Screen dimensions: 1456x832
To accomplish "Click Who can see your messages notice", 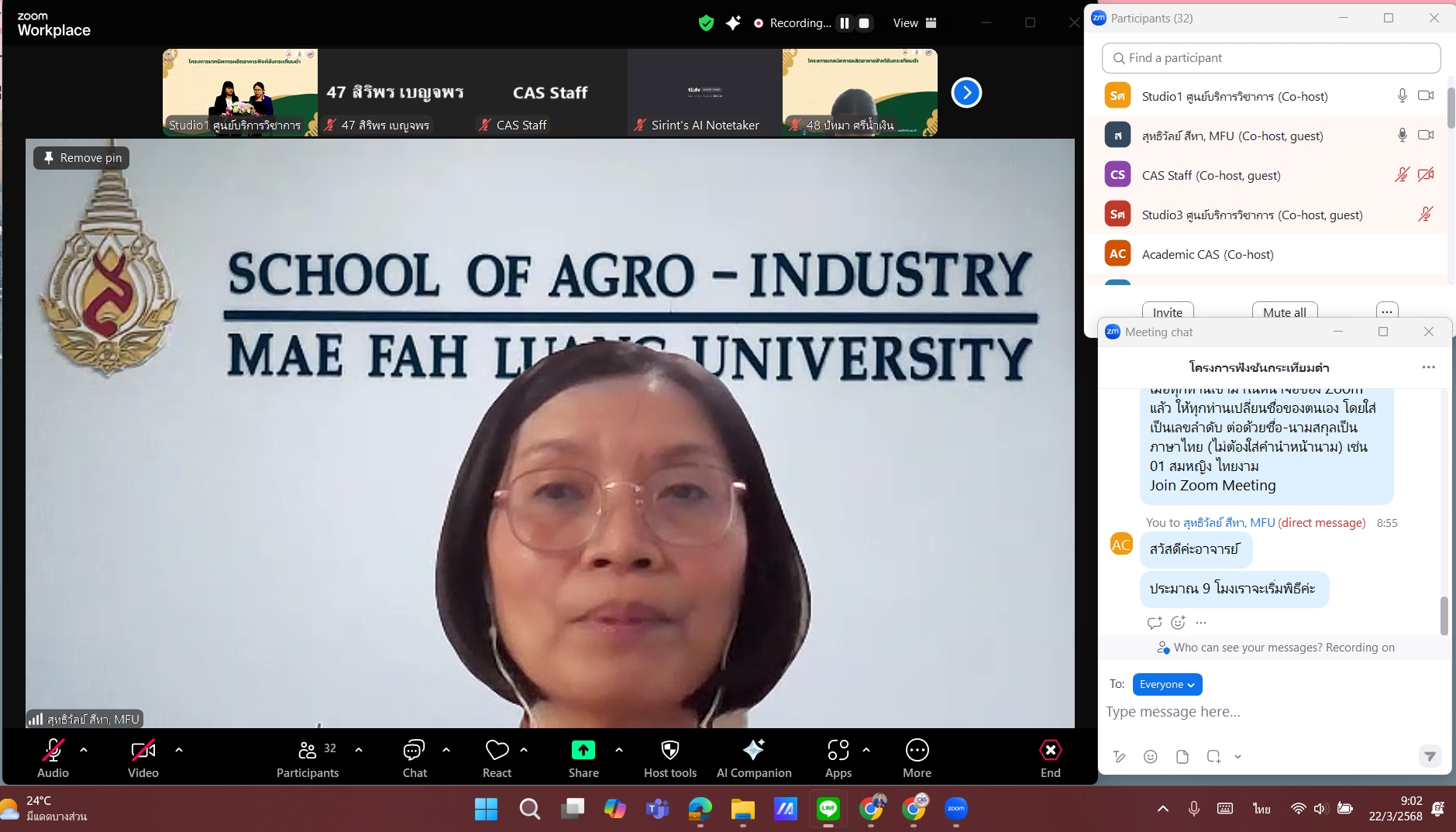I will point(1275,648).
